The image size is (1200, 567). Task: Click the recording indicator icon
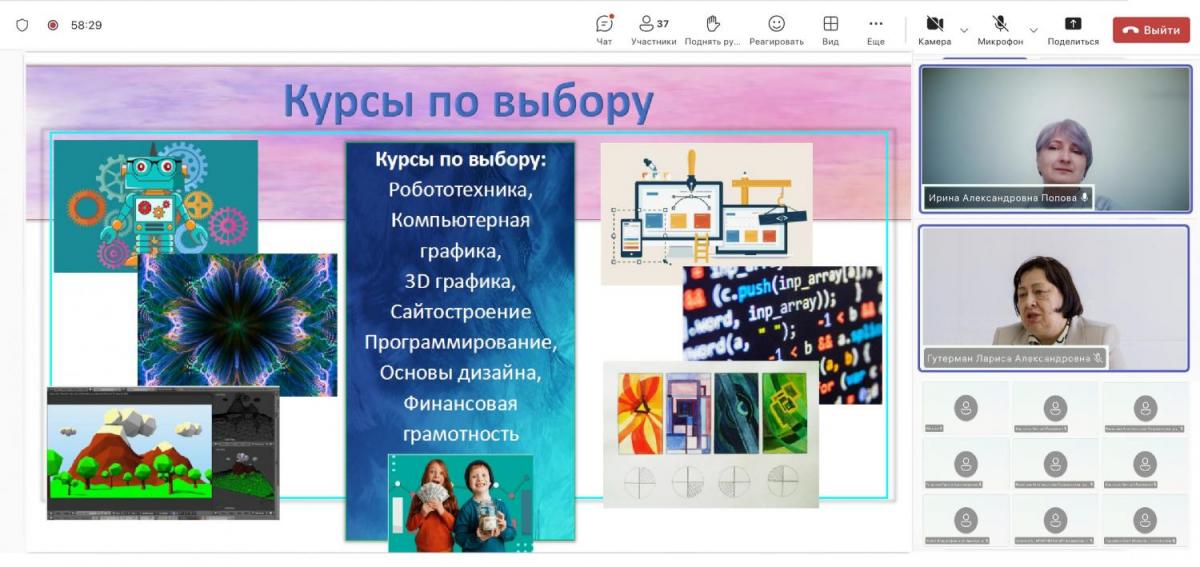pos(53,25)
